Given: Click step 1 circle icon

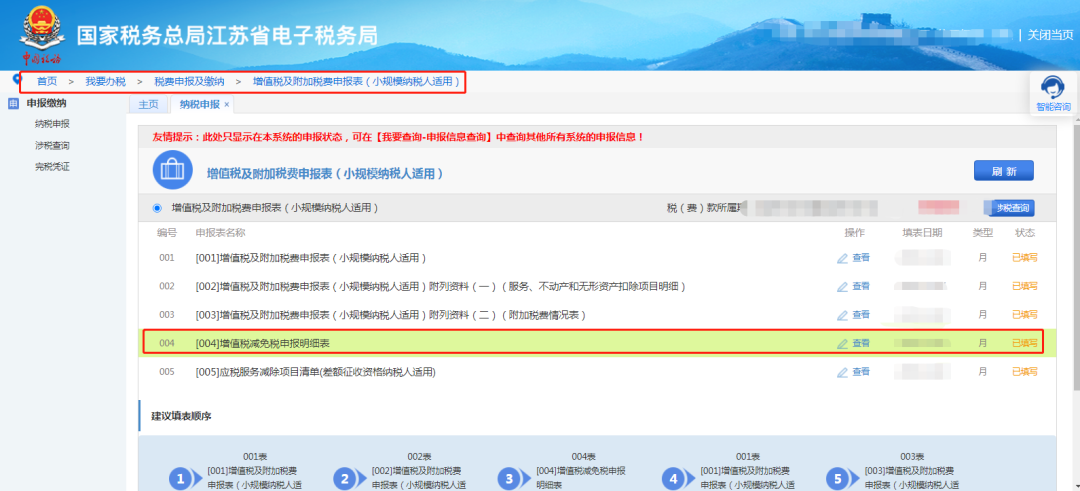Looking at the screenshot, I should click(x=180, y=479).
